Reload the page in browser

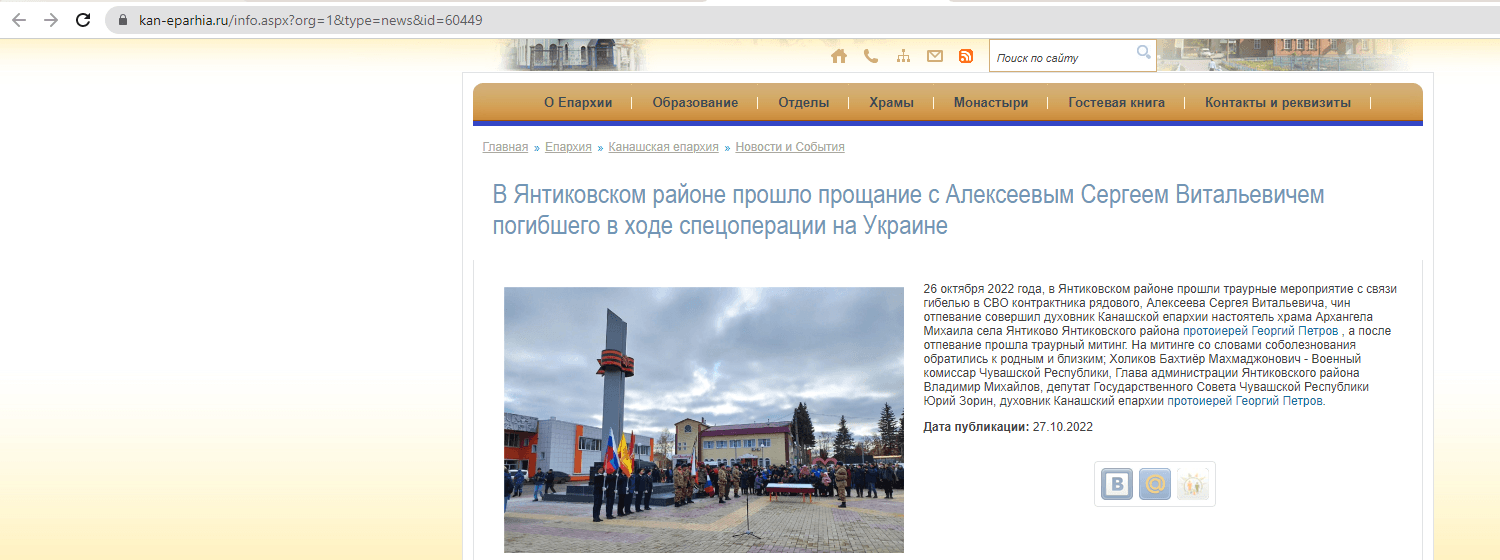pyautogui.click(x=84, y=20)
